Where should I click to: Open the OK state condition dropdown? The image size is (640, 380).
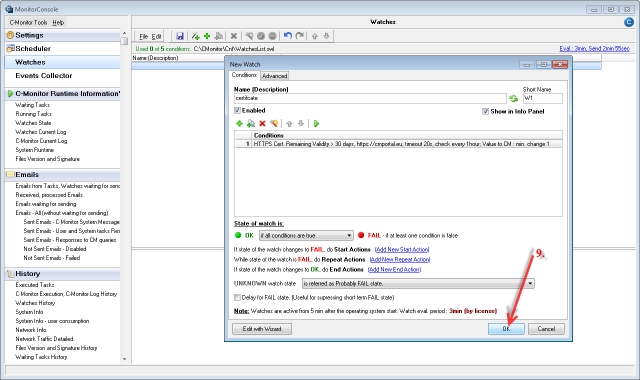pos(306,236)
